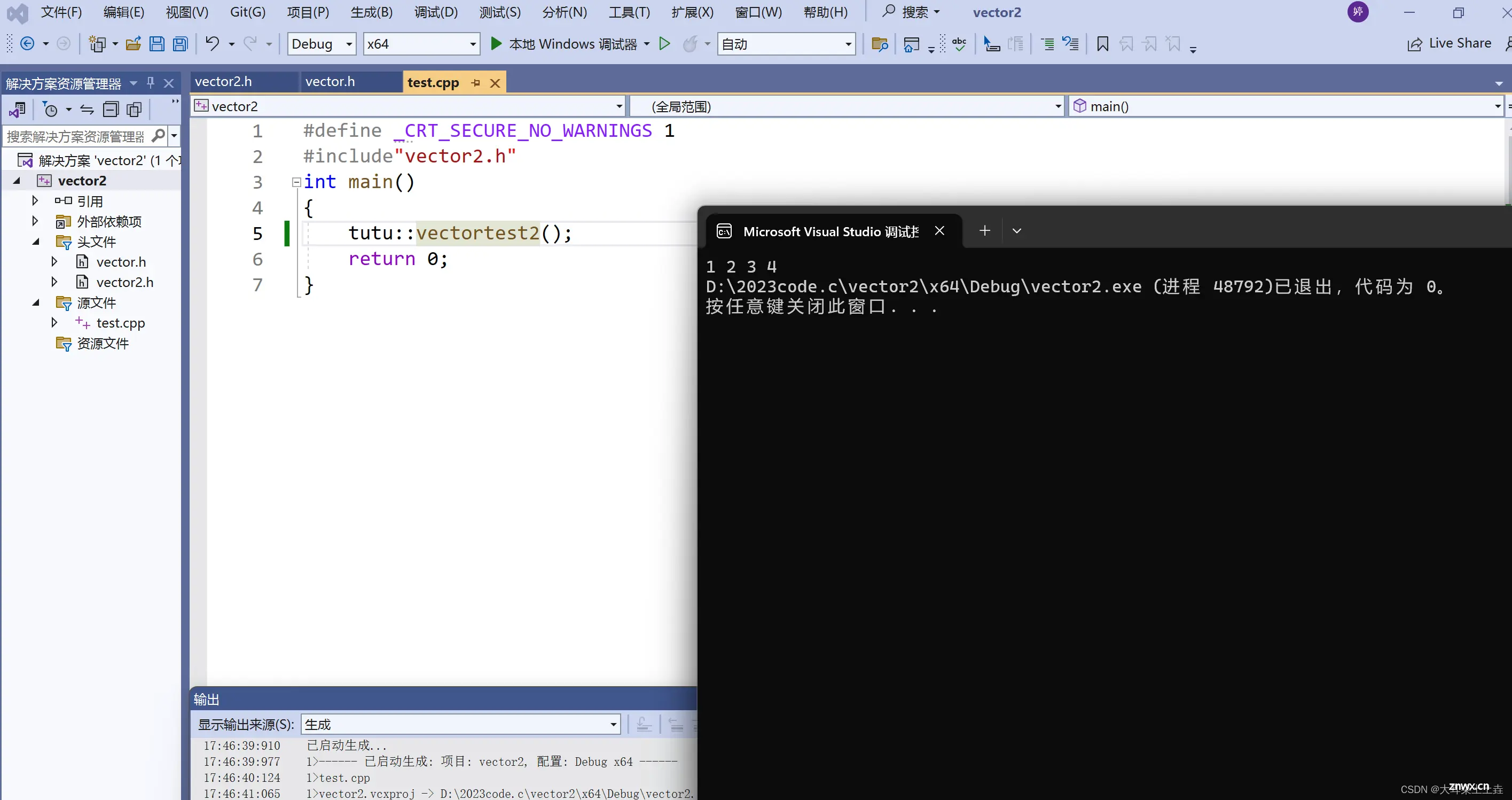Select the 资源文件 folder

point(103,343)
